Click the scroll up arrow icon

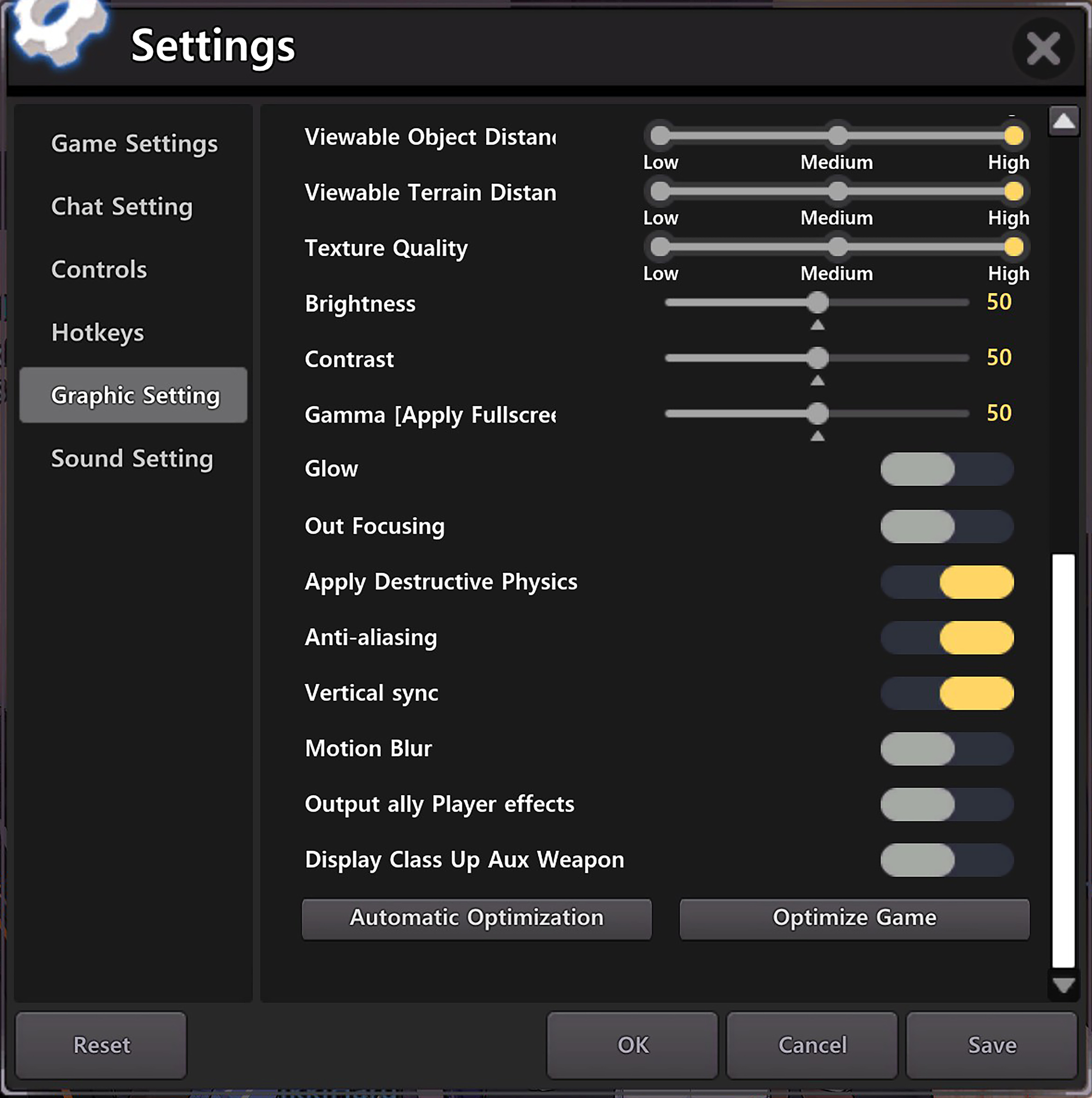click(1064, 121)
